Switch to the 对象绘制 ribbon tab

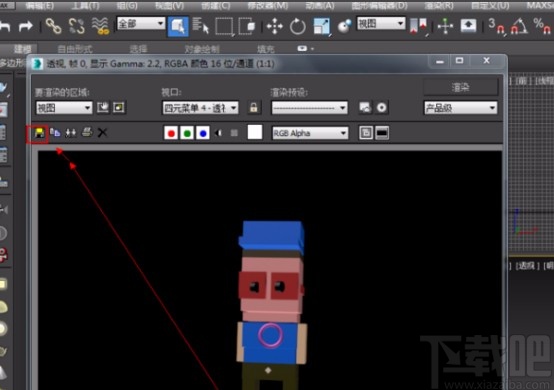[202, 49]
